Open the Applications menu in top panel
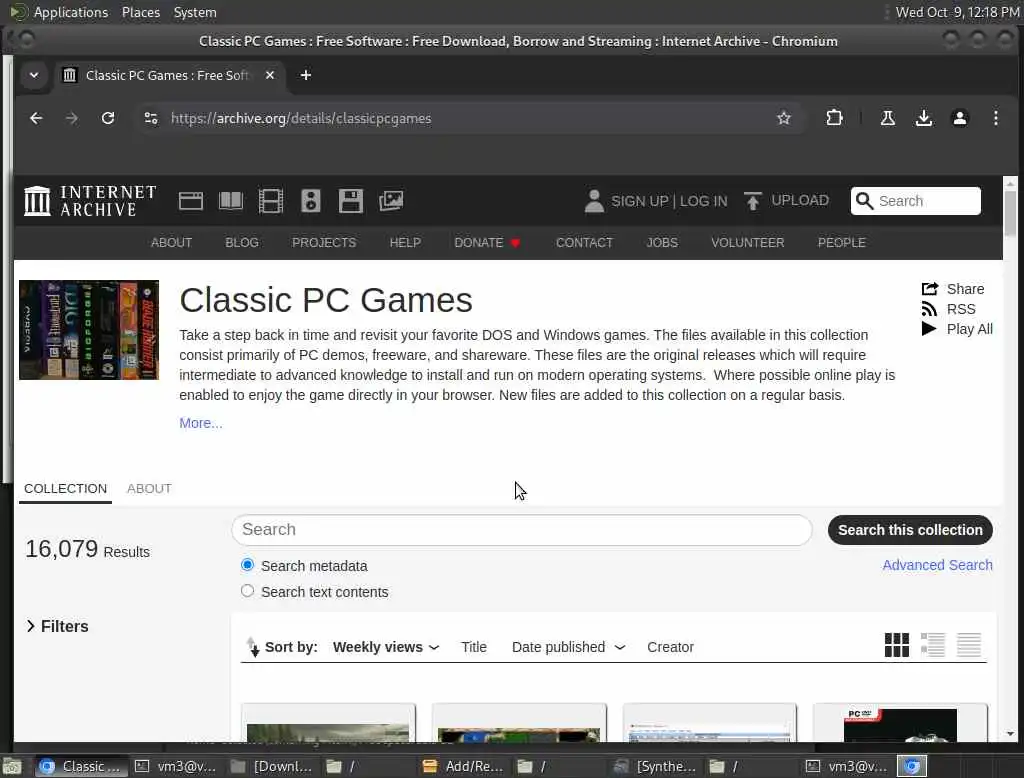 (x=71, y=12)
